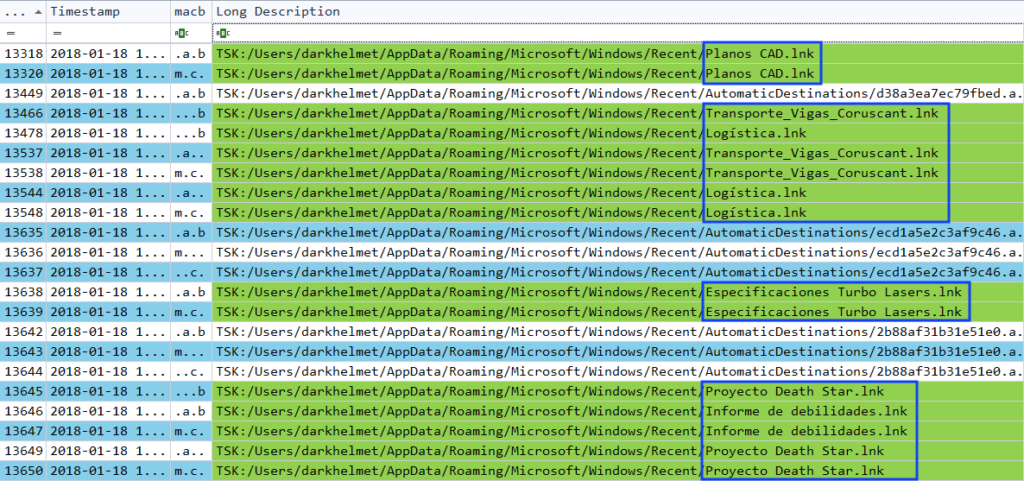Select line 13646 Informe de debilidades.lnk entry
This screenshot has height=481, width=1024.
coord(805,411)
